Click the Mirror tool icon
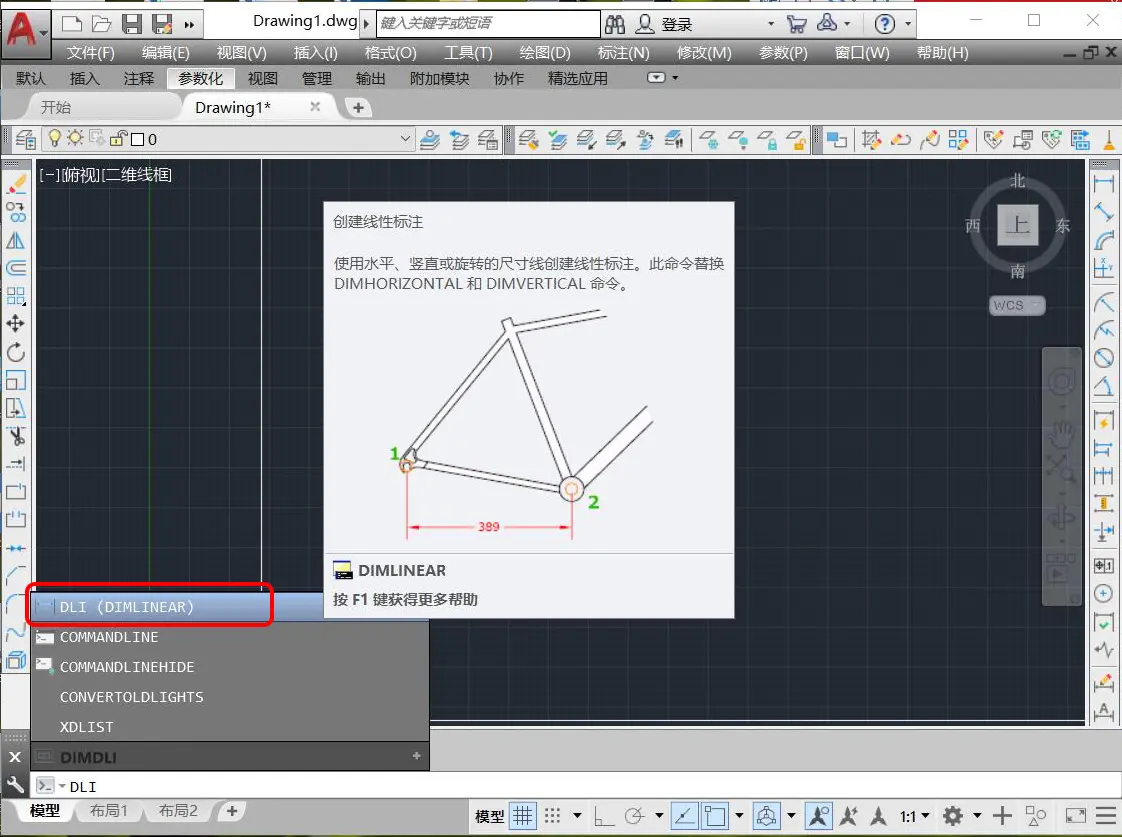The height and width of the screenshot is (837, 1122). [15, 240]
